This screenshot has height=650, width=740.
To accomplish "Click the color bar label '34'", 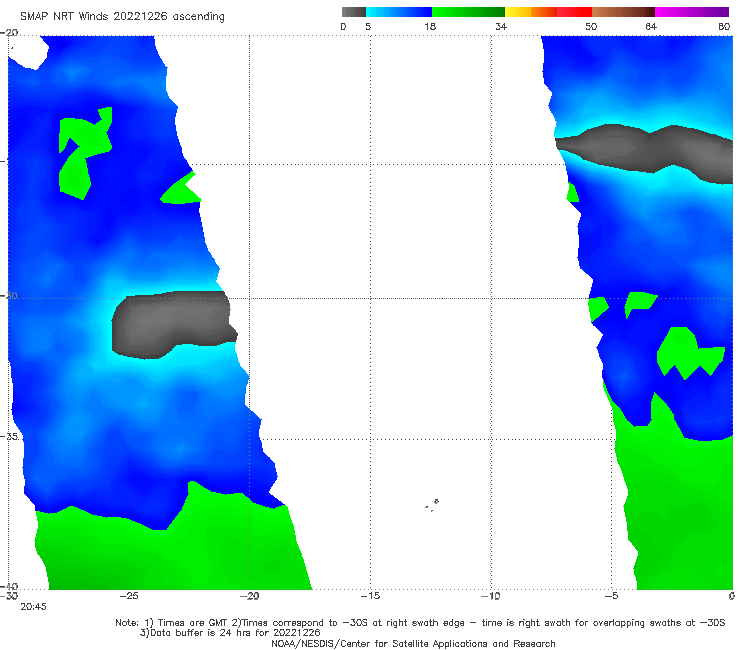I will 501,26.
